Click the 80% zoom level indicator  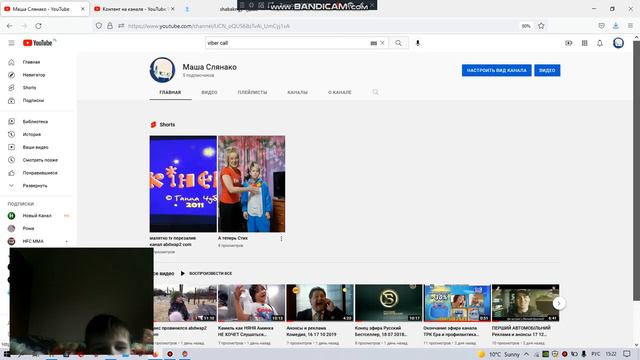coord(526,26)
